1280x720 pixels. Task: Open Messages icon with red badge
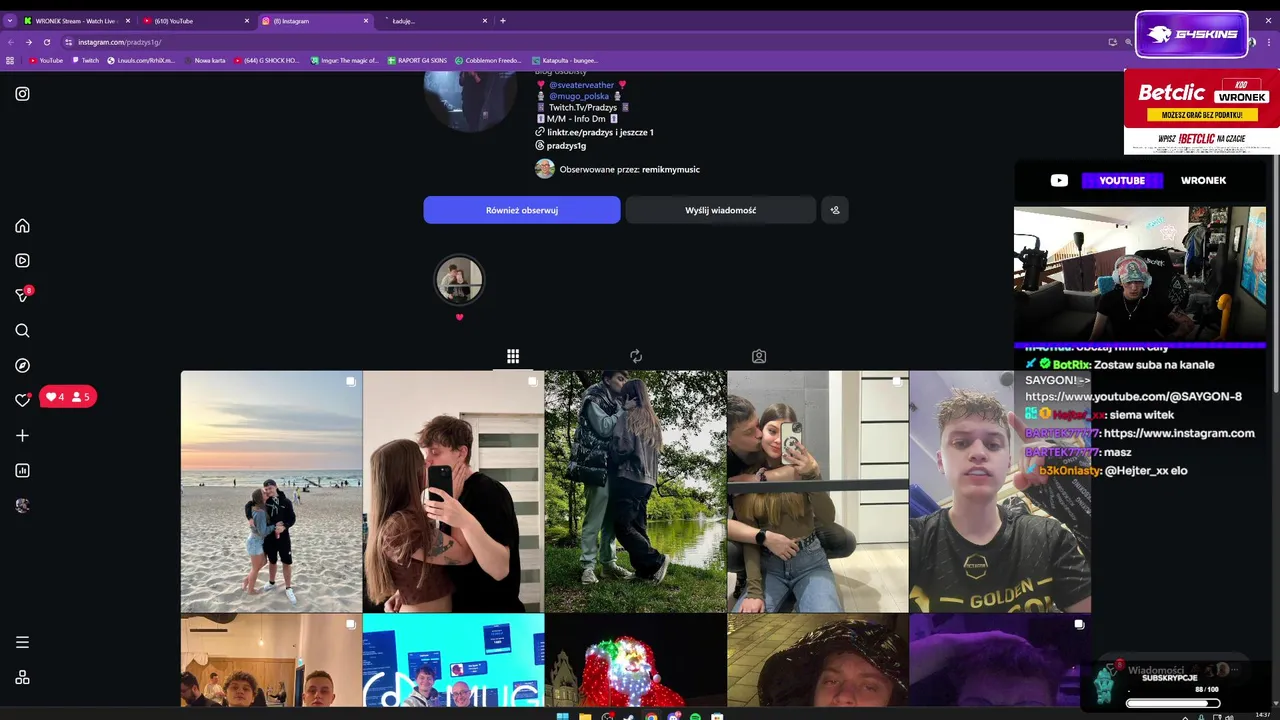pyautogui.click(x=22, y=295)
